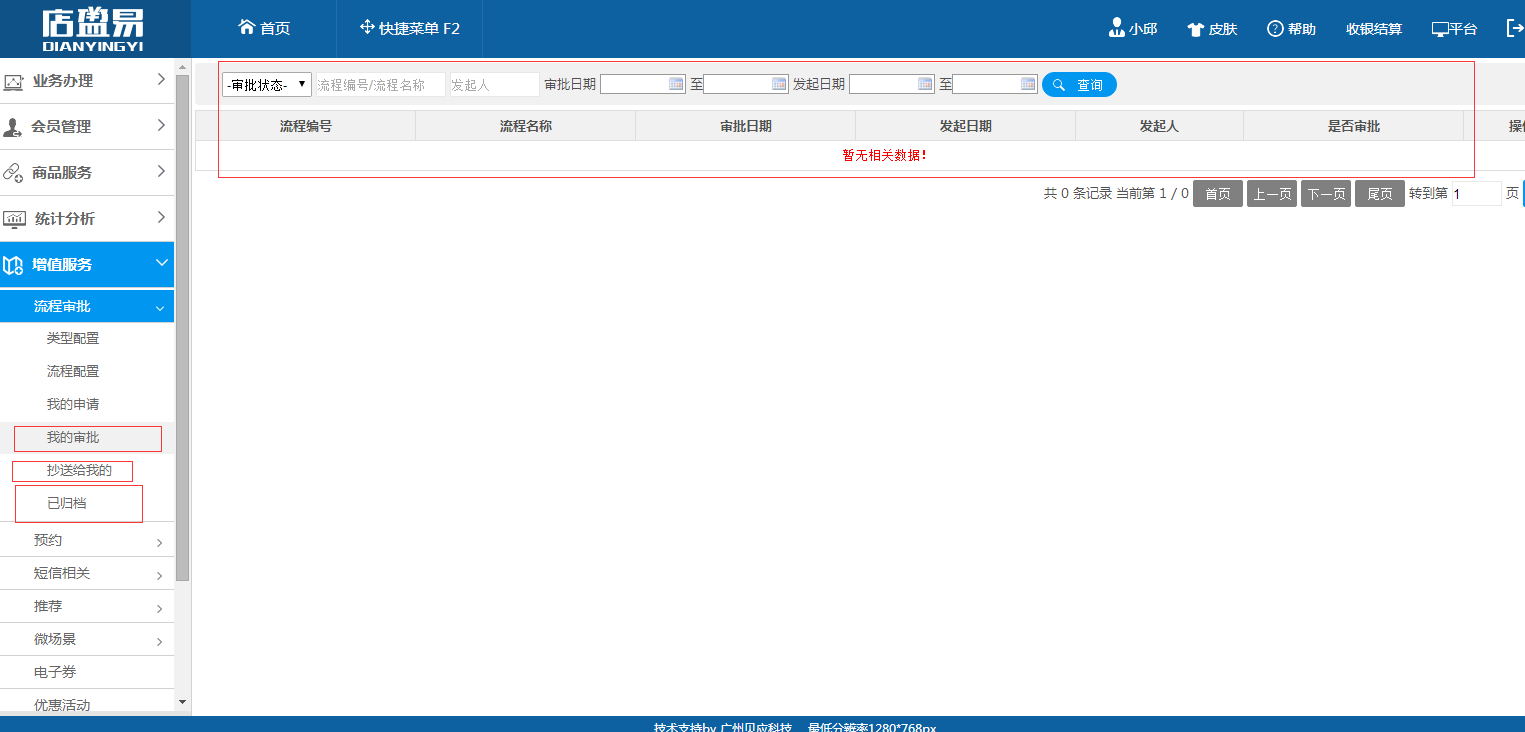Click the 统计分析 chart icon

click(x=14, y=219)
